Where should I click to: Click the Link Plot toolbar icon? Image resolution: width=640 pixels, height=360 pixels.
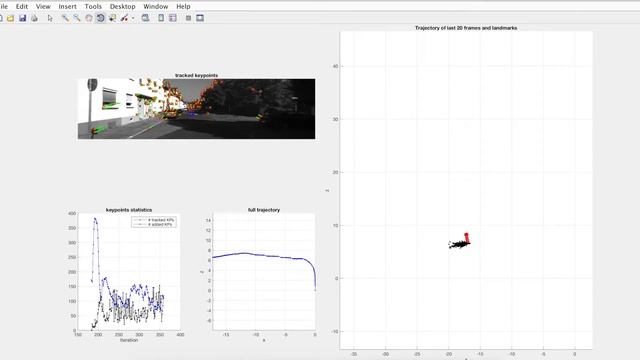145,18
